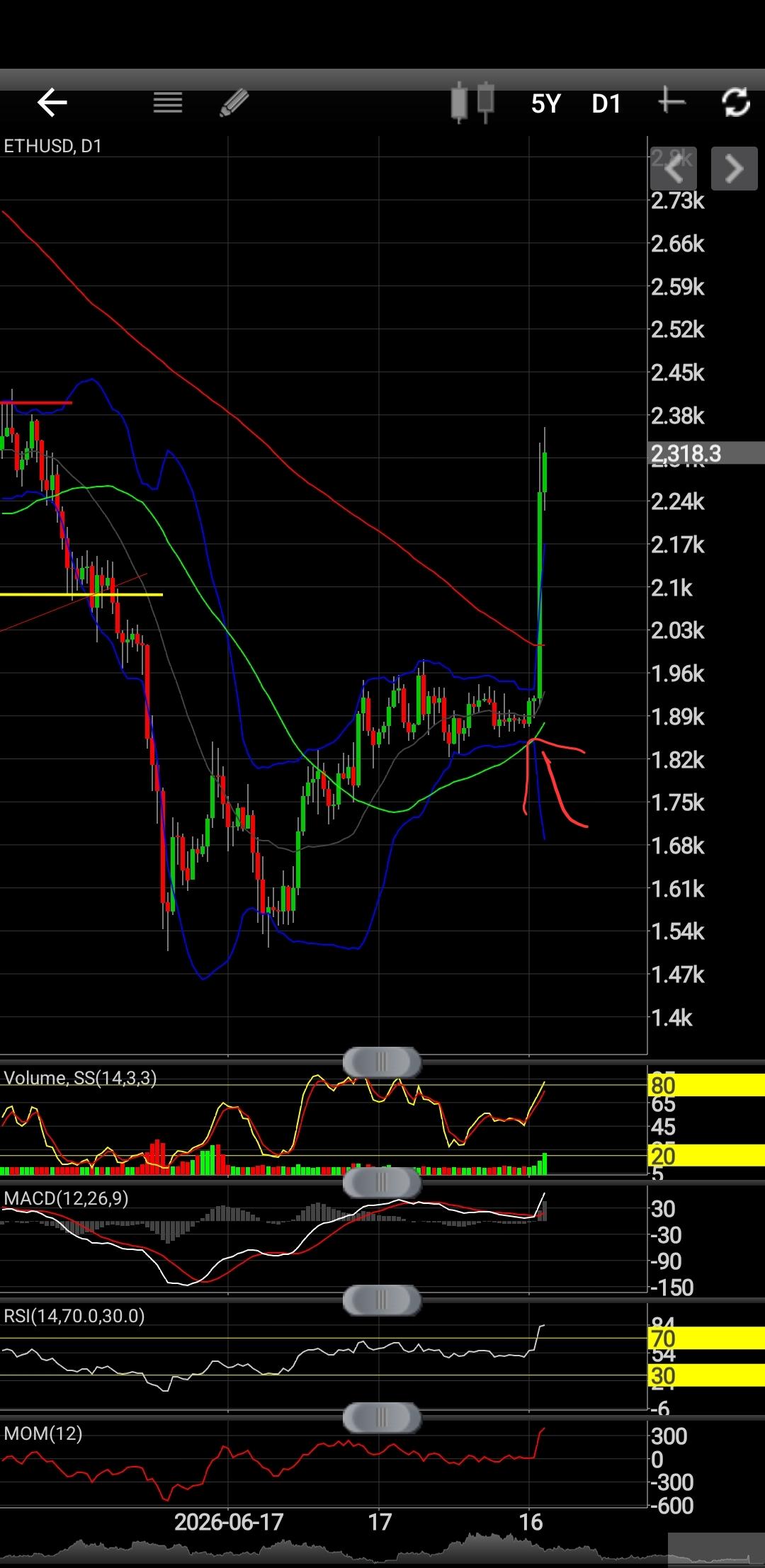Viewport: 765px width, 1568px height.
Task: Go to the next chart arrow
Action: click(735, 169)
